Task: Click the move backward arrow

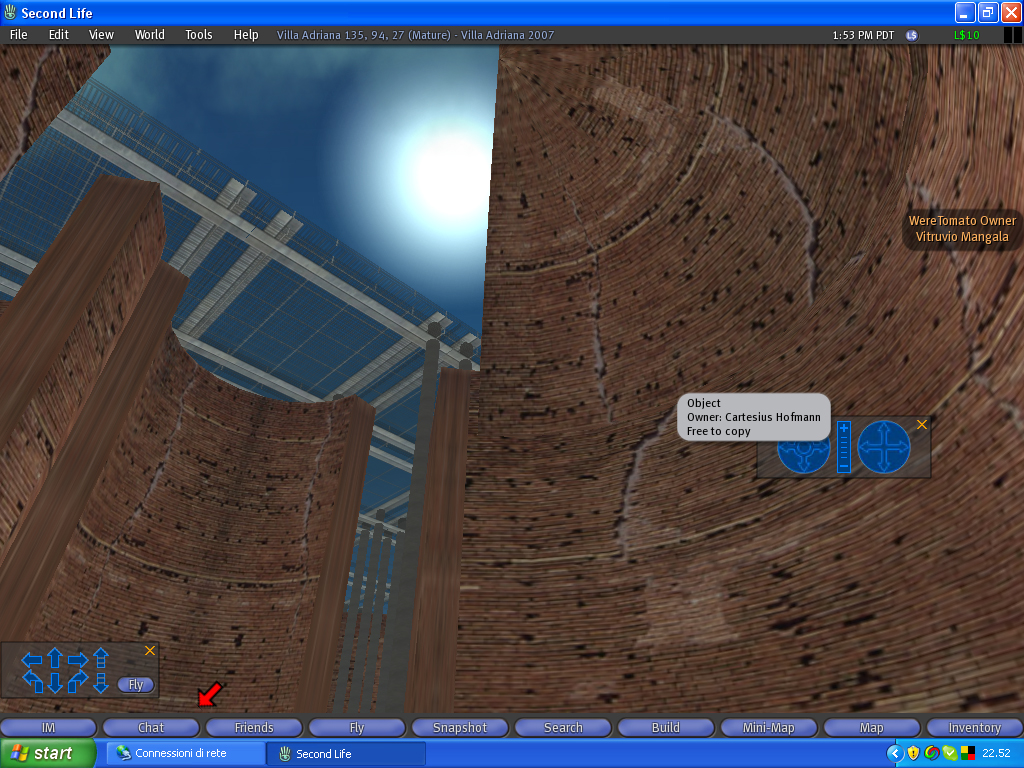Action: pos(55,682)
